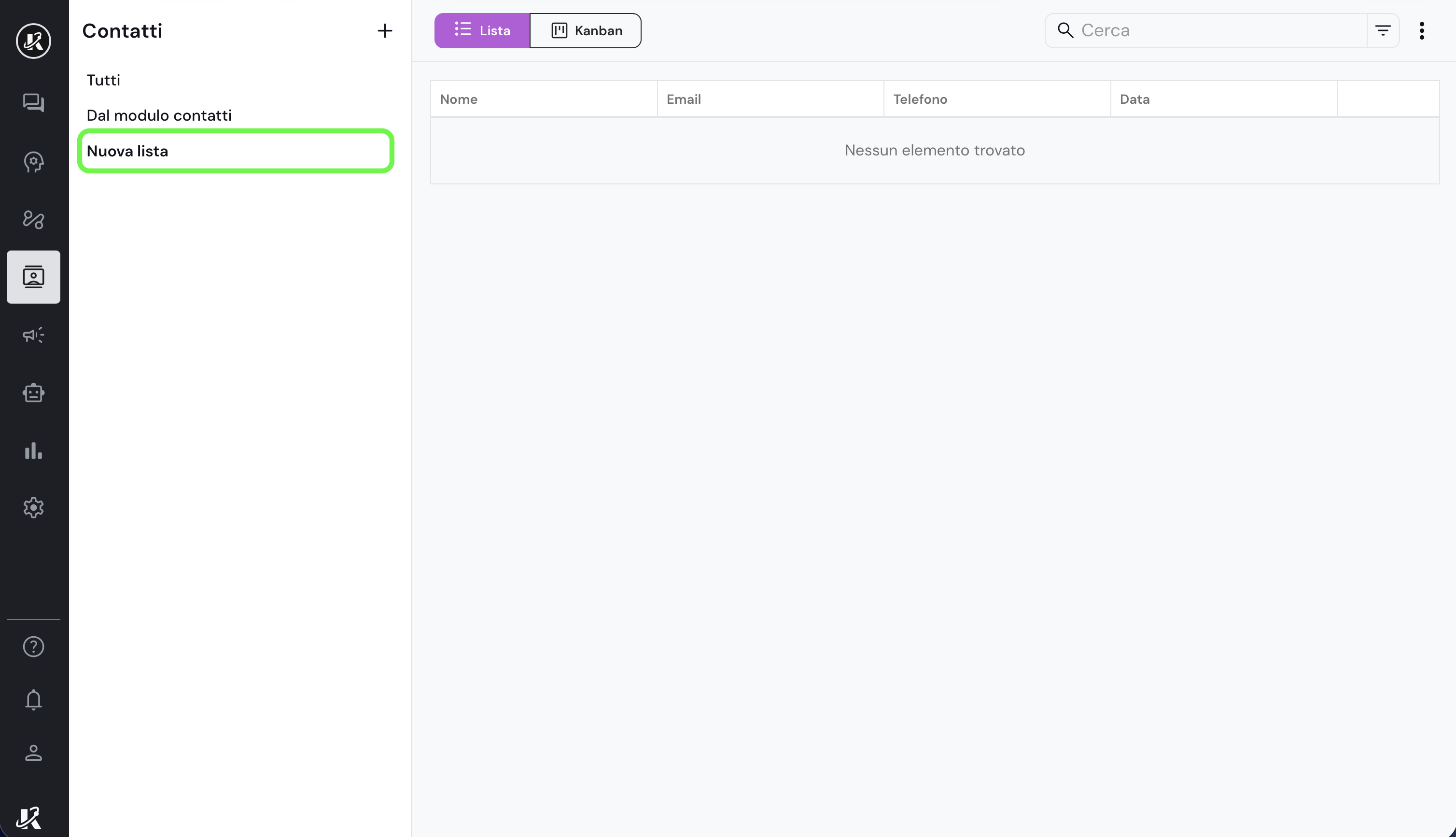The image size is (1456, 837).
Task: Click the Cerca search field
Action: (x=1218, y=30)
